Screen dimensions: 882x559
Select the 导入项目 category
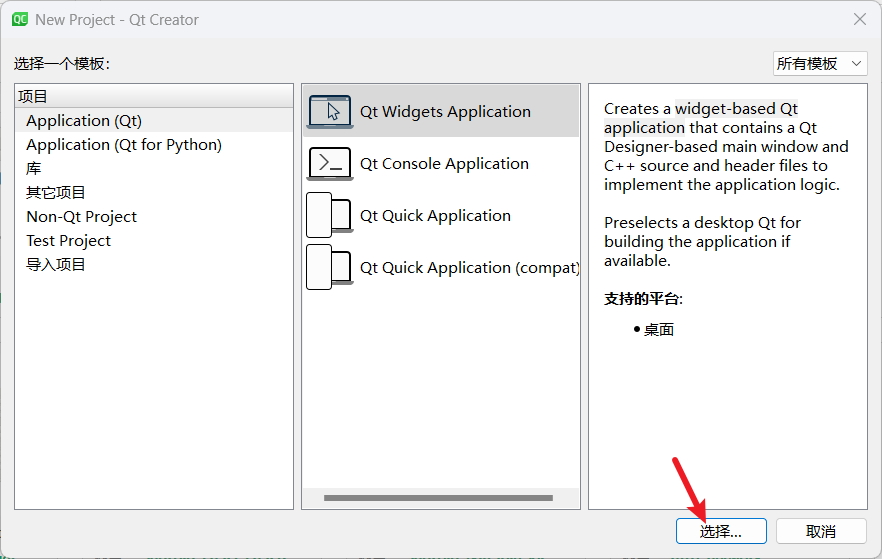154,264
